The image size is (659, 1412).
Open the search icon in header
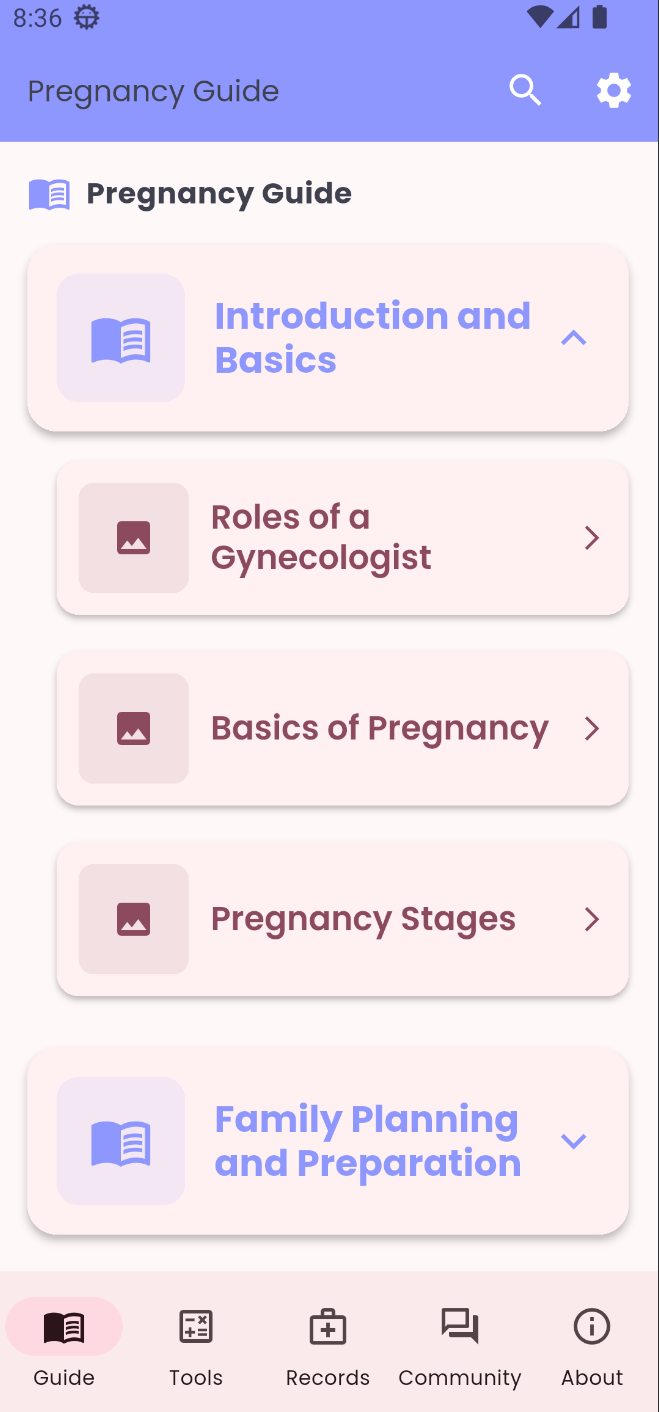point(525,91)
